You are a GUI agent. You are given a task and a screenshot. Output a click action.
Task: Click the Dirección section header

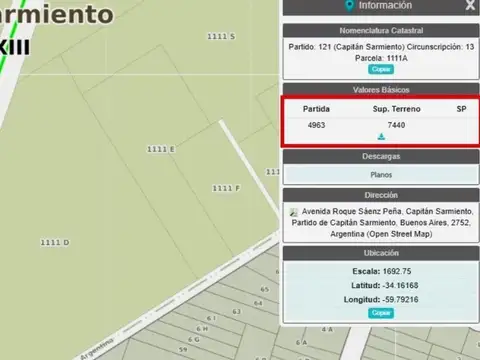(x=381, y=195)
